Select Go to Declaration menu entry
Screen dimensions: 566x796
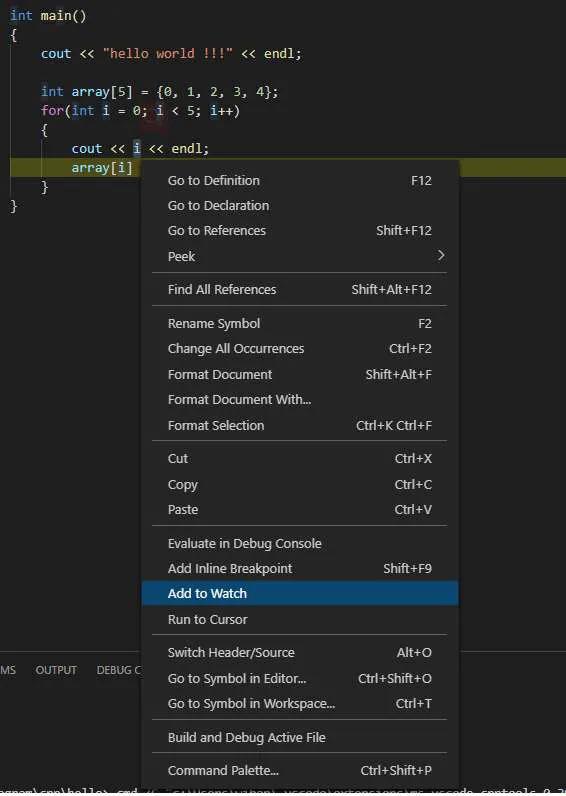click(x=299, y=206)
